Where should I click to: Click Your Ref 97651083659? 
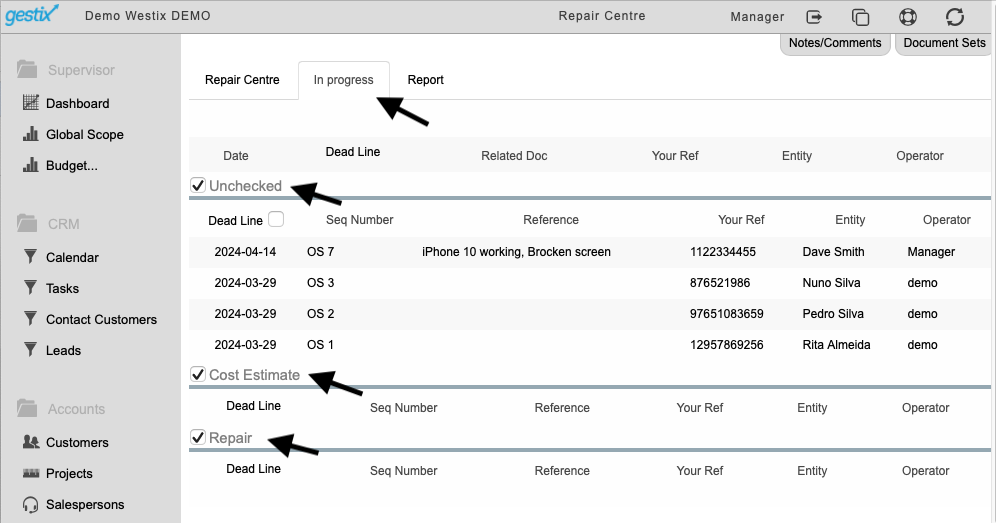[x=727, y=314]
